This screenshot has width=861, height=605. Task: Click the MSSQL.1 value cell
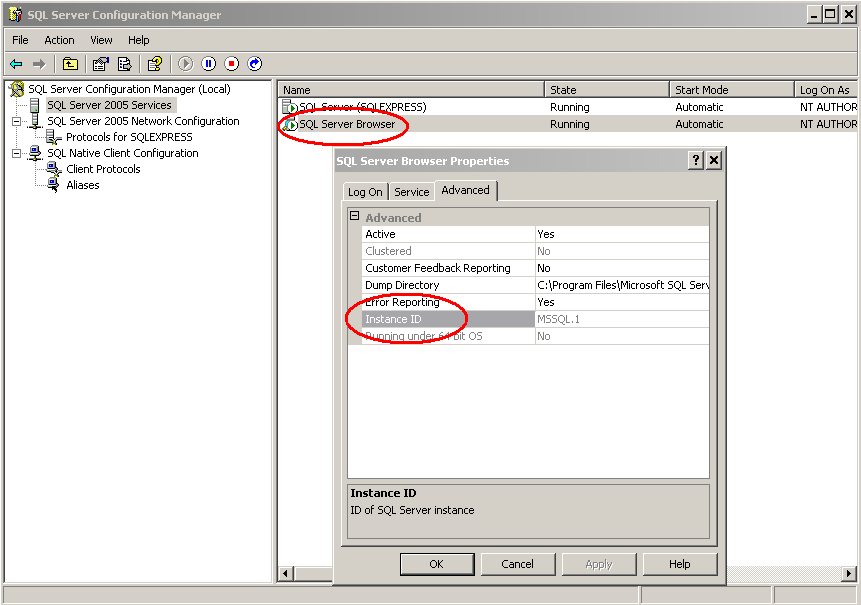pyautogui.click(x=623, y=319)
